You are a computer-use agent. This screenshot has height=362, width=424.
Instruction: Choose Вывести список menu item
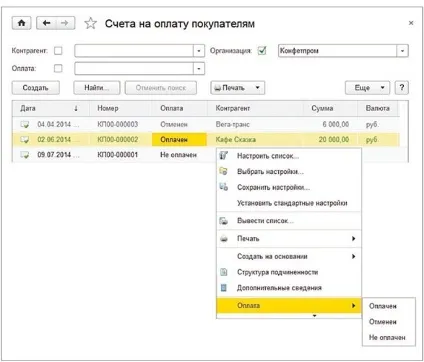pyautogui.click(x=289, y=221)
